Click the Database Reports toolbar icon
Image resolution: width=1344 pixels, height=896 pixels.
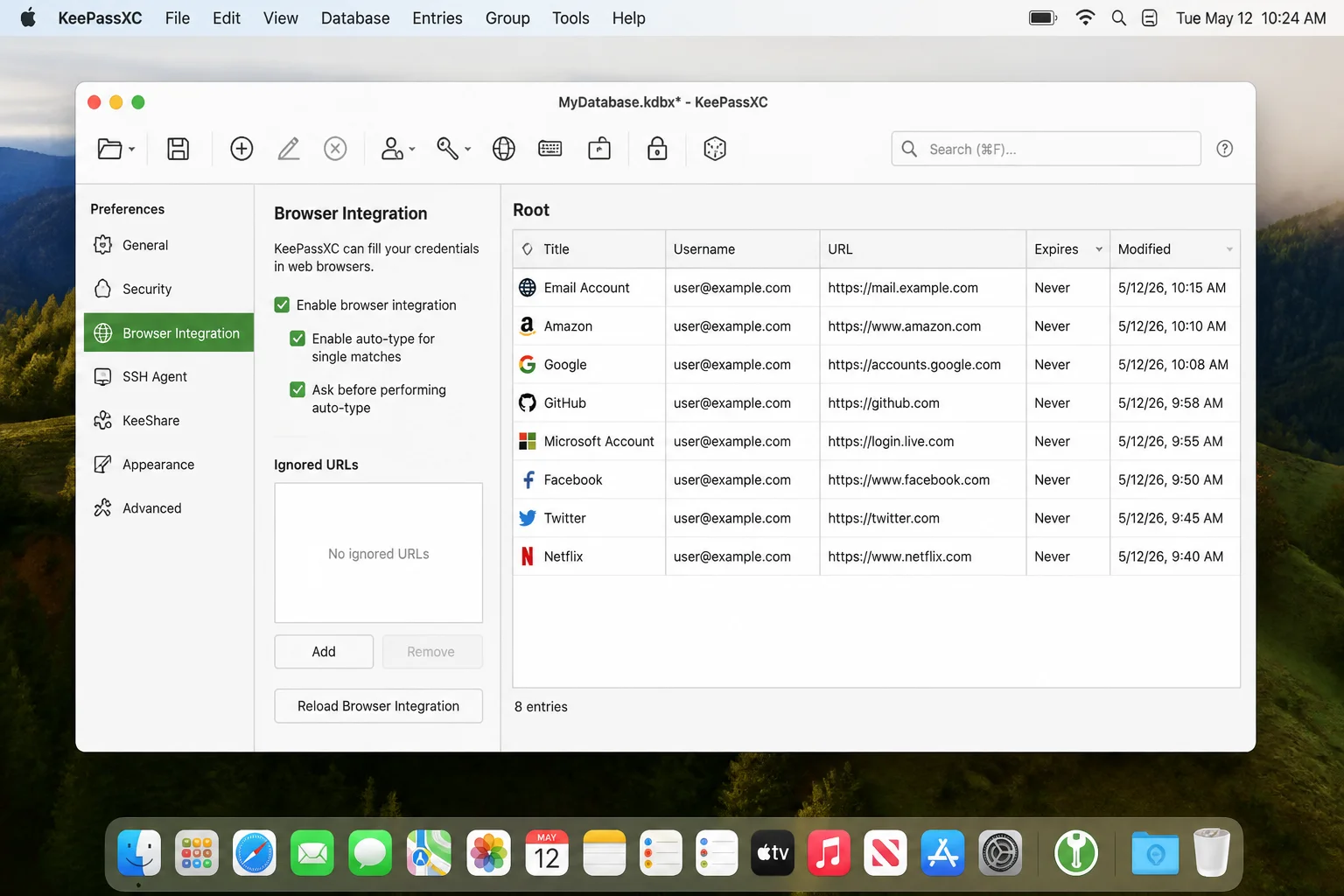point(599,149)
